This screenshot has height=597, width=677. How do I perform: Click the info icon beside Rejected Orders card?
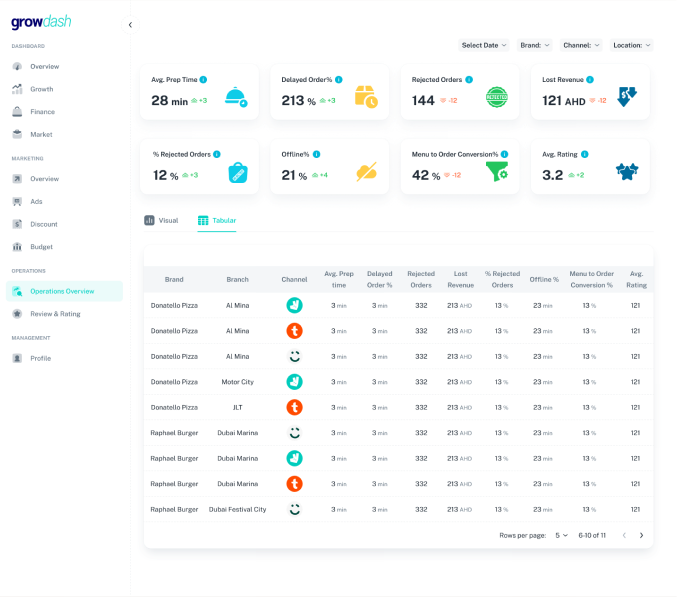click(x=469, y=79)
